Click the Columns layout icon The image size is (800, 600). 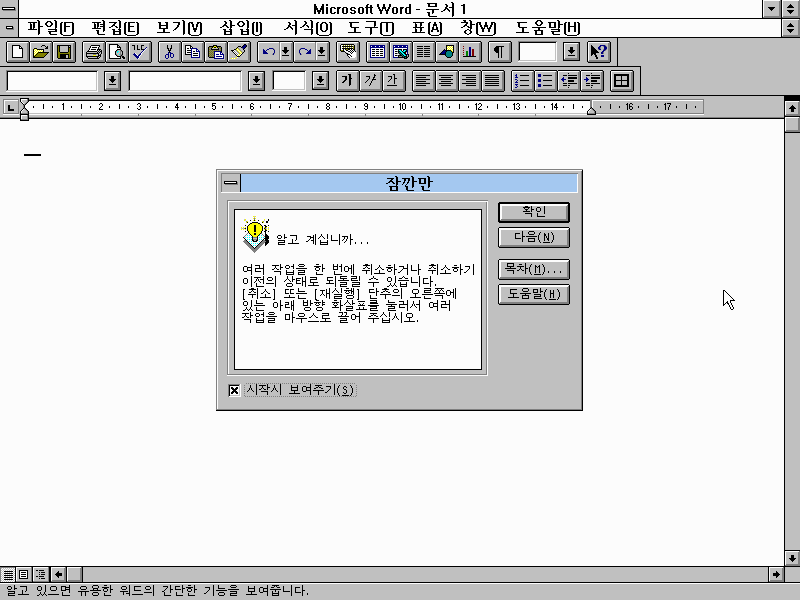423,52
